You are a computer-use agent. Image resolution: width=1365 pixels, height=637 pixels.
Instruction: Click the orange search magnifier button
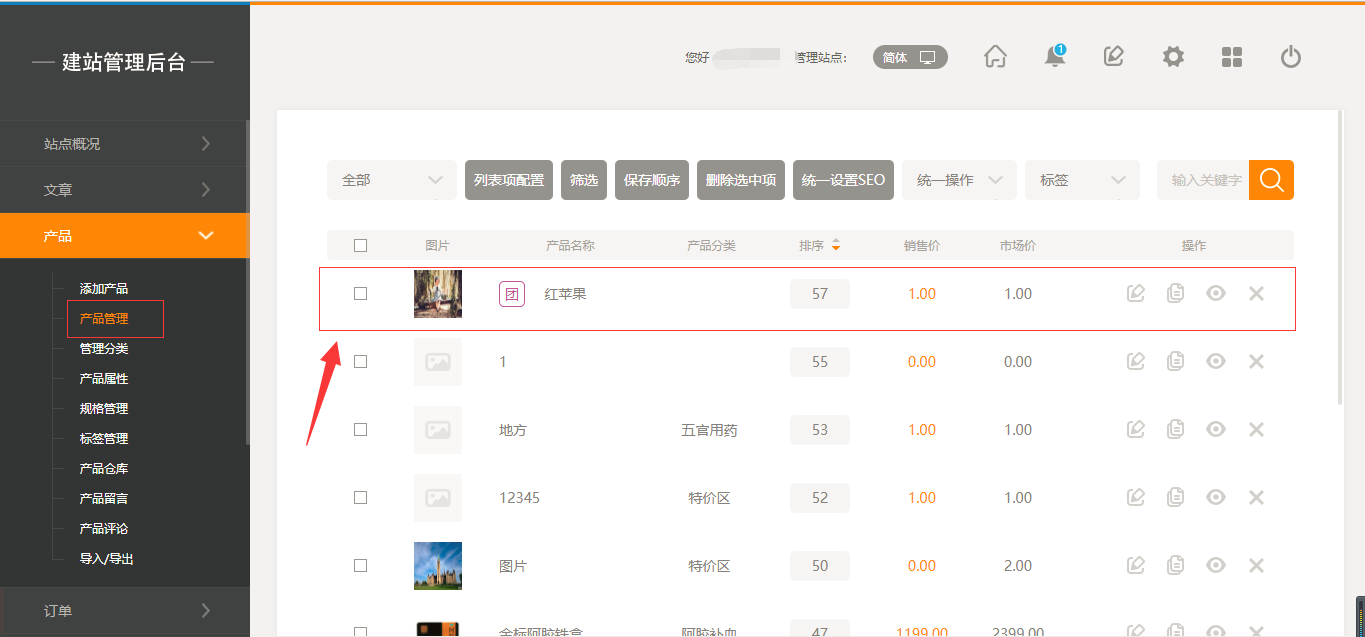tap(1271, 180)
